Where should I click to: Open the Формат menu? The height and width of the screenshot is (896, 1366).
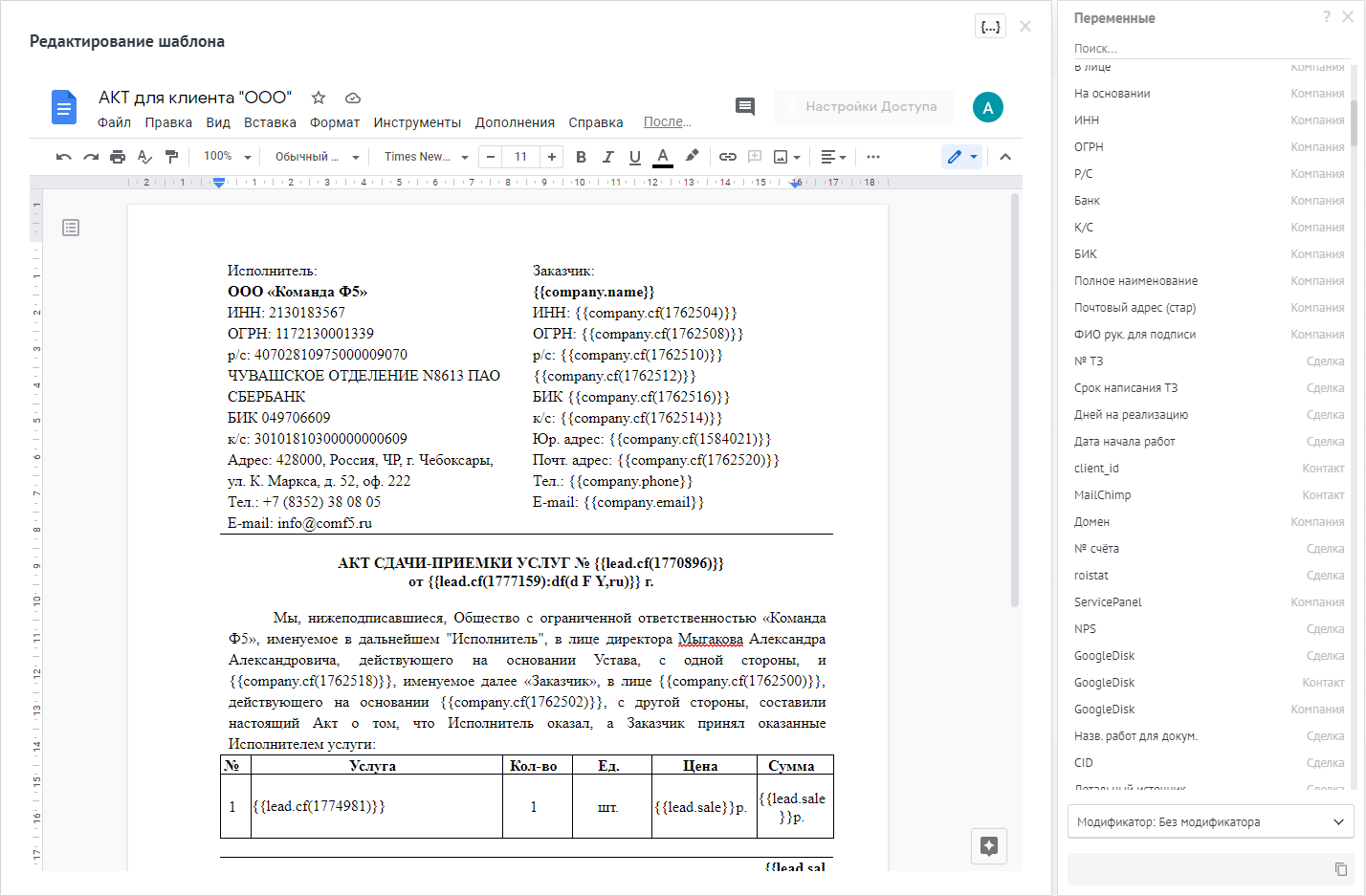pos(335,122)
